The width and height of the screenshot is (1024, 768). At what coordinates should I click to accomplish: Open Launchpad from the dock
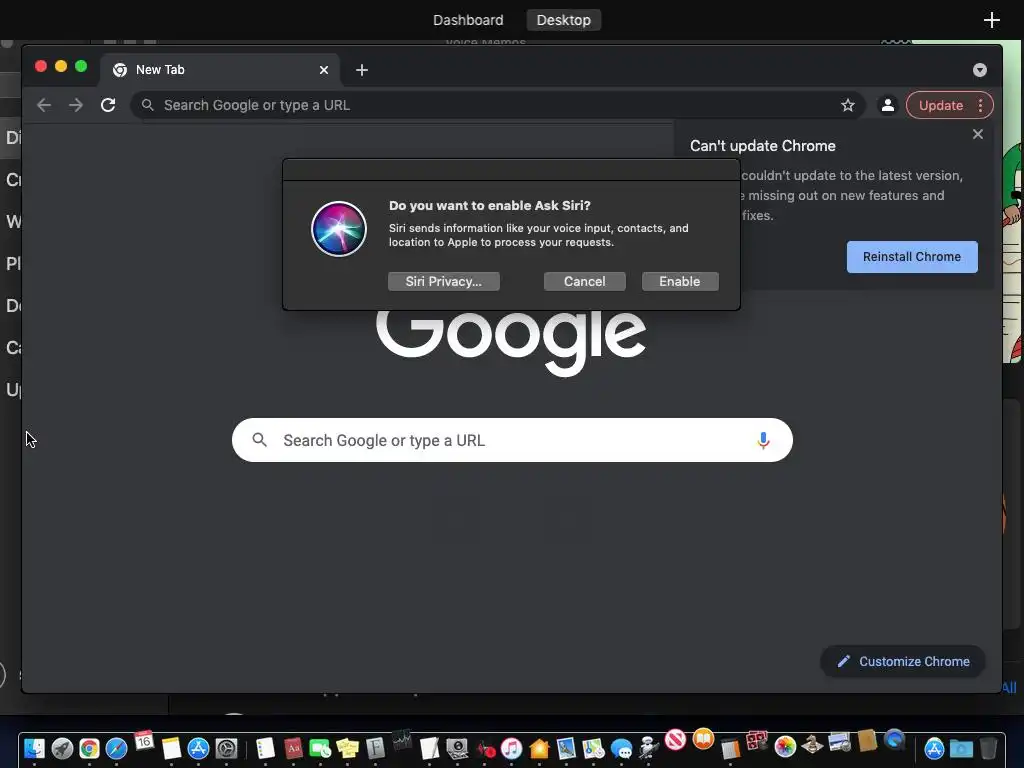point(62,748)
